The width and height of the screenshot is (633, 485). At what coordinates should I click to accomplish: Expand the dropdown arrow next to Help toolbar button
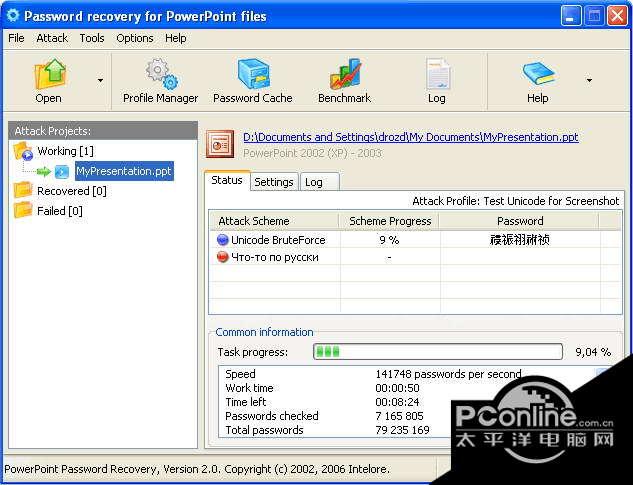point(589,80)
